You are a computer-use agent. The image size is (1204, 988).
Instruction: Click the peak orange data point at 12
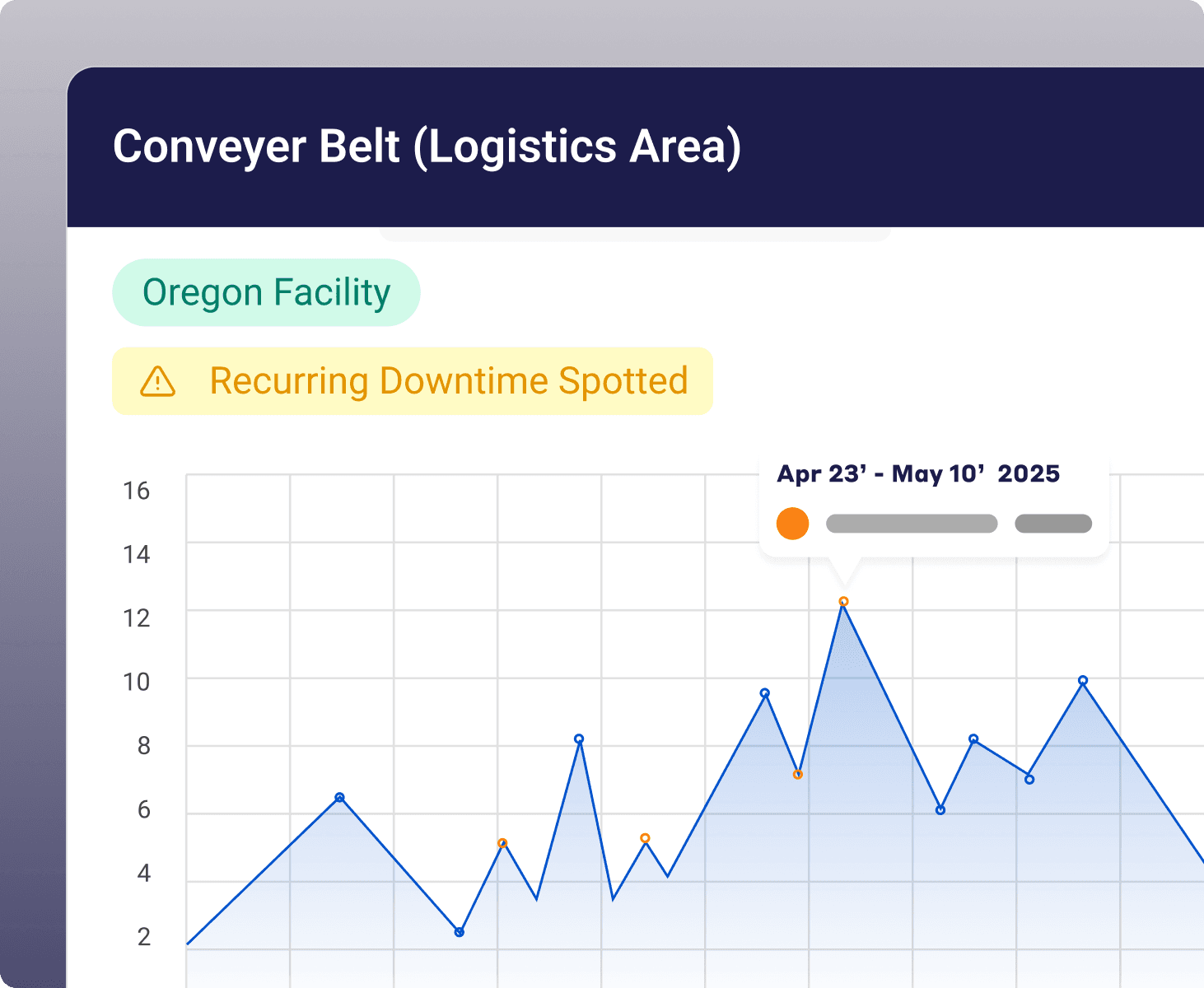pyautogui.click(x=843, y=602)
